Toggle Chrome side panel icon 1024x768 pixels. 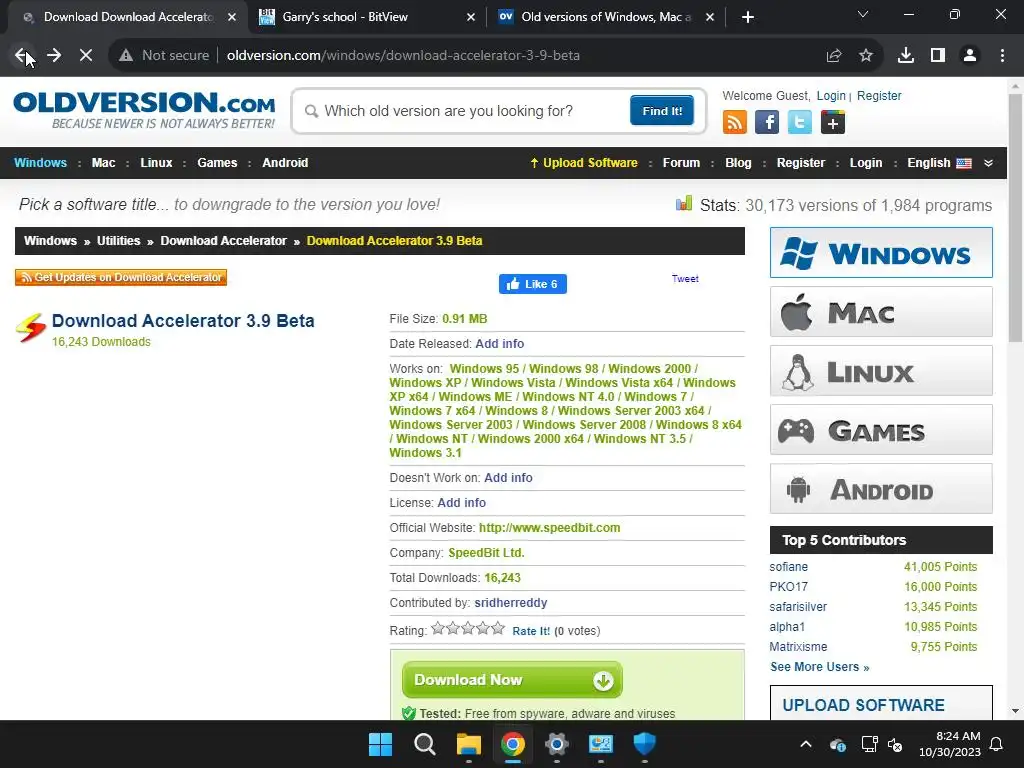tap(938, 56)
